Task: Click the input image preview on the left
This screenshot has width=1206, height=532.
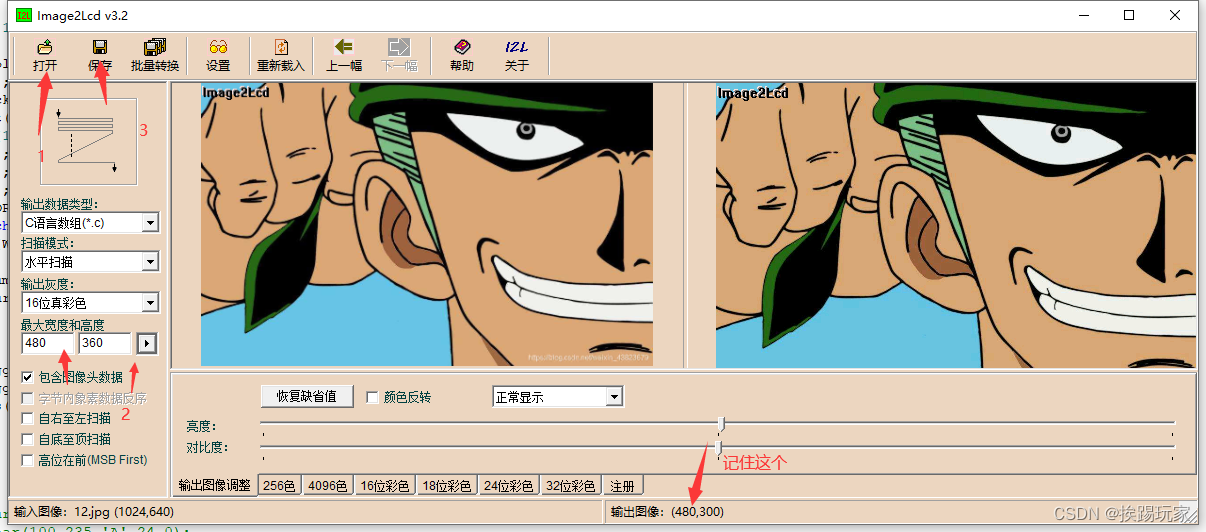Action: (426, 224)
